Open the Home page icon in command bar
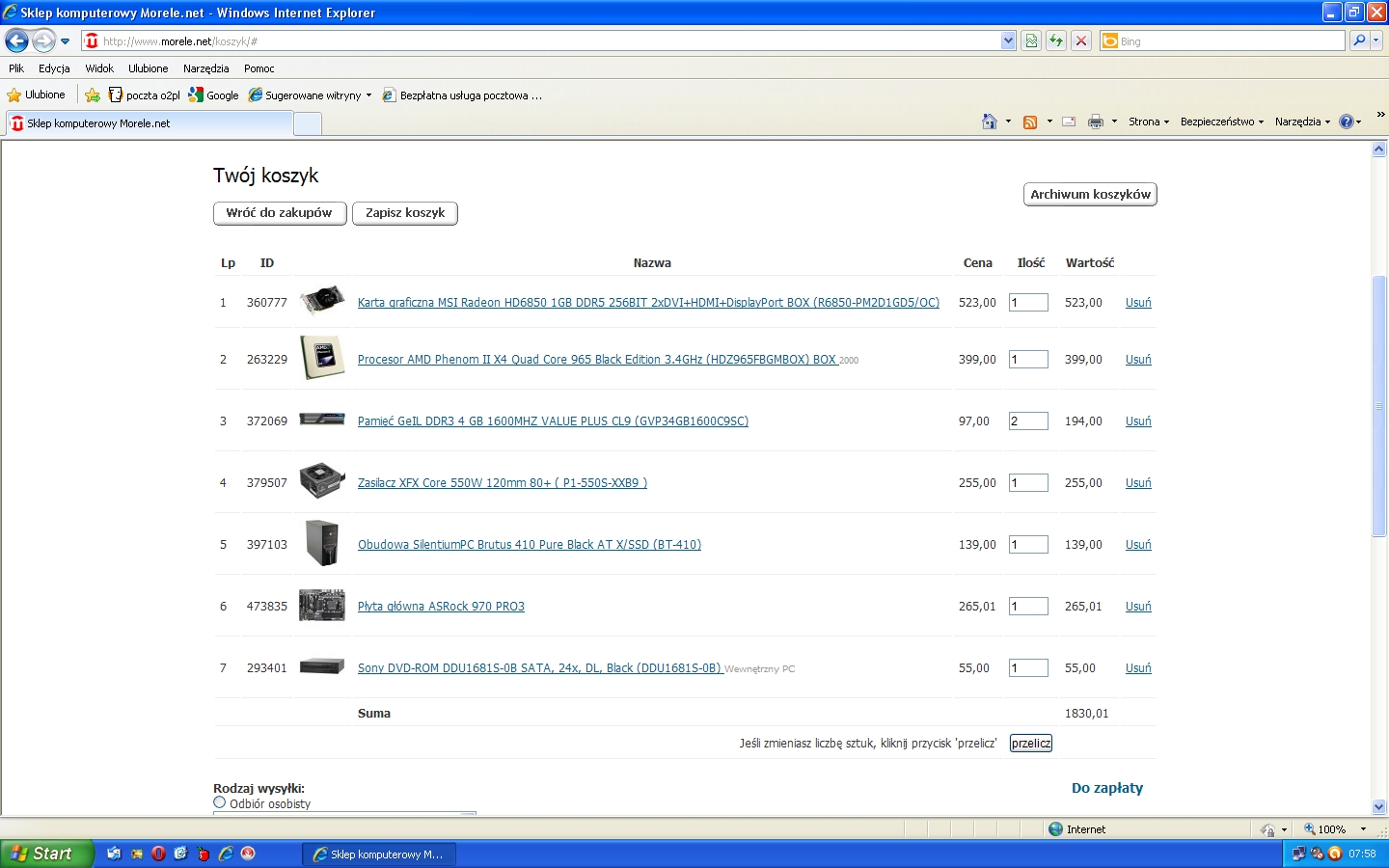This screenshot has height=868, width=1389. tap(989, 122)
